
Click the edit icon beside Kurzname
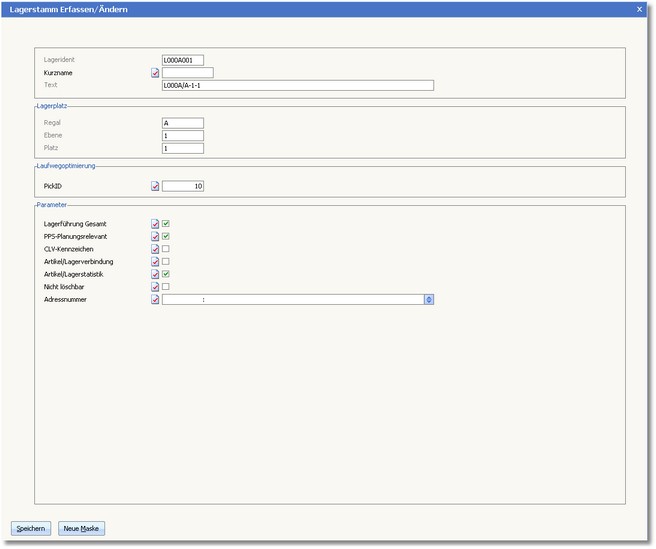[155, 73]
